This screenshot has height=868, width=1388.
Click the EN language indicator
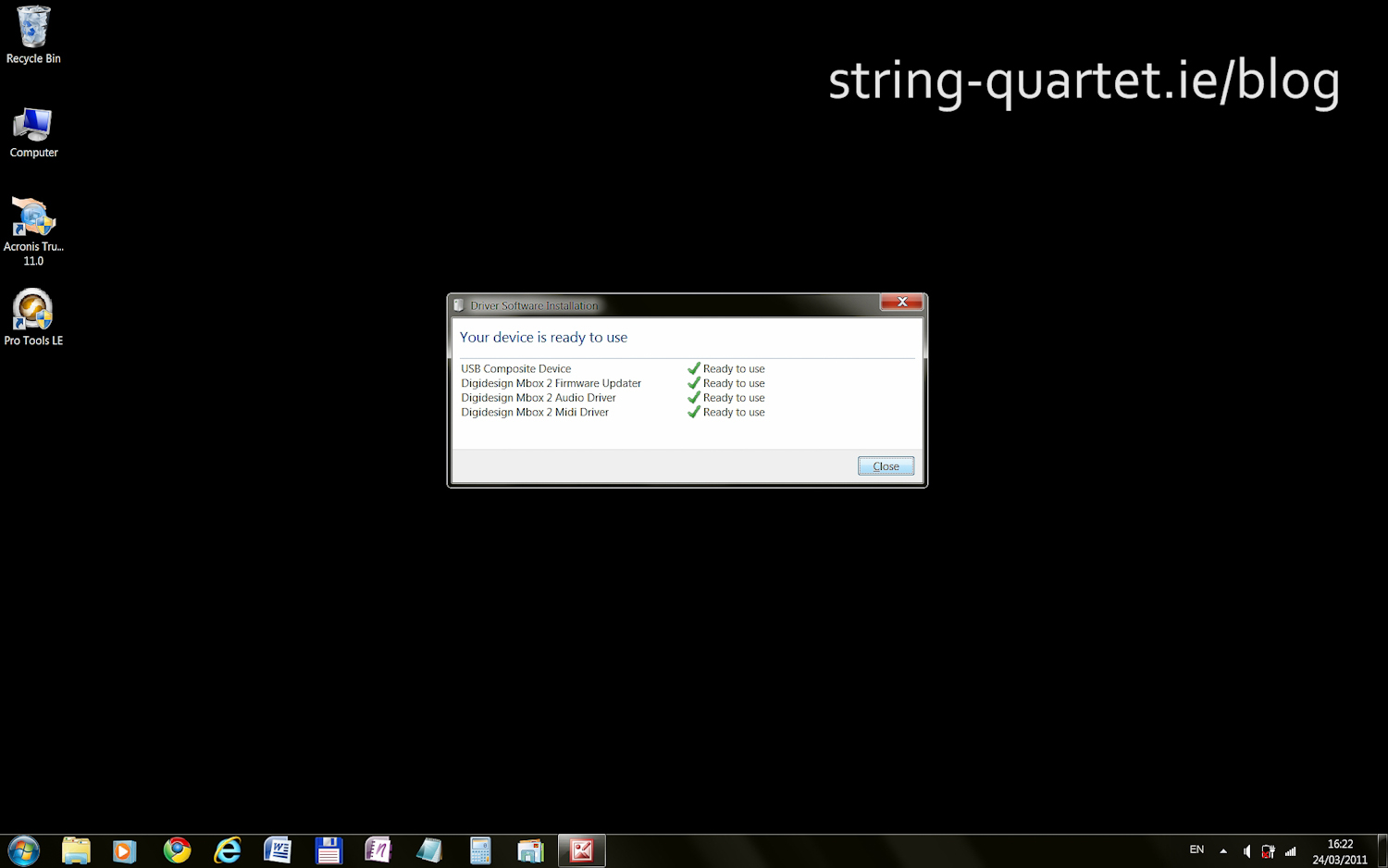(x=1196, y=849)
